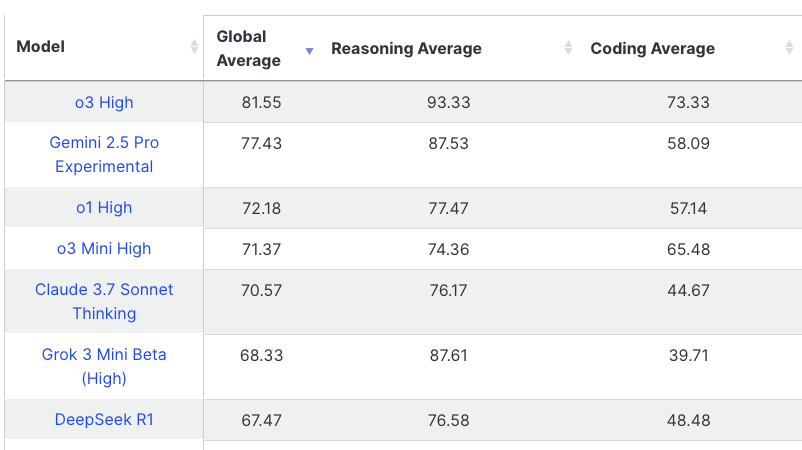Screen dimensions: 802x450
Task: Select the 93.33 reasoning average cell
Action: [449, 102]
